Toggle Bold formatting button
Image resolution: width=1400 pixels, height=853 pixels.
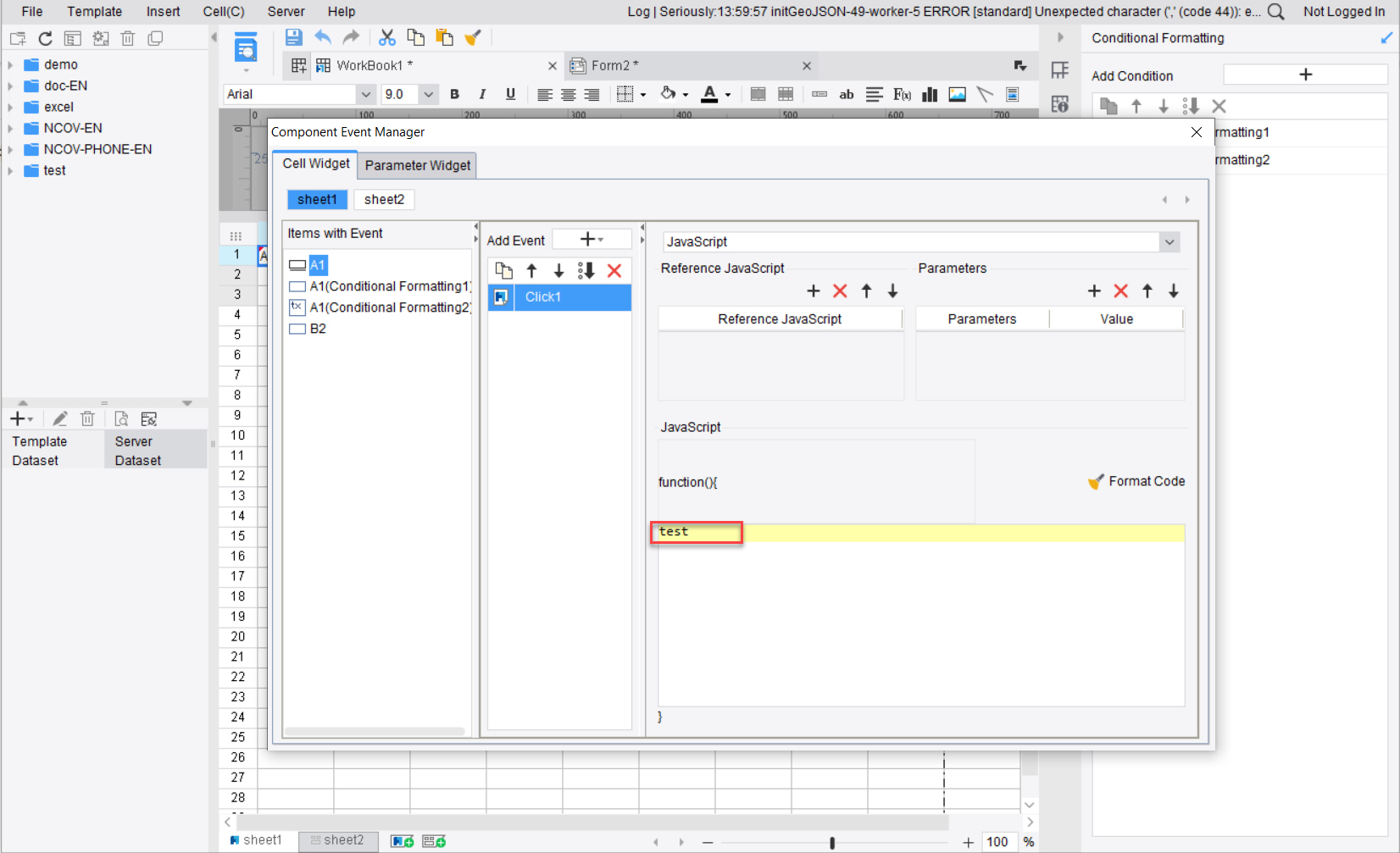[455, 94]
